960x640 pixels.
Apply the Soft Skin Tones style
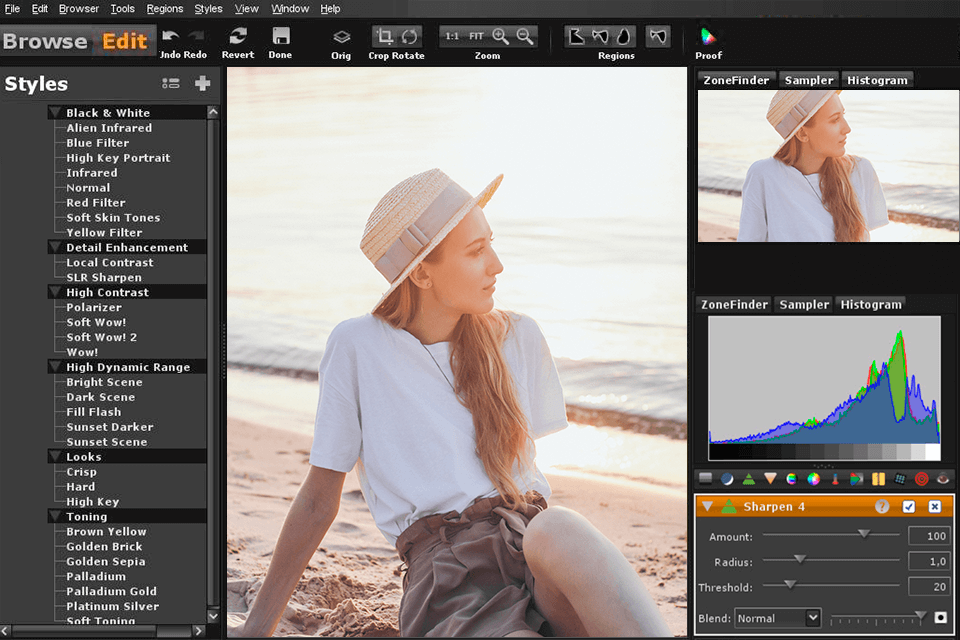(113, 217)
